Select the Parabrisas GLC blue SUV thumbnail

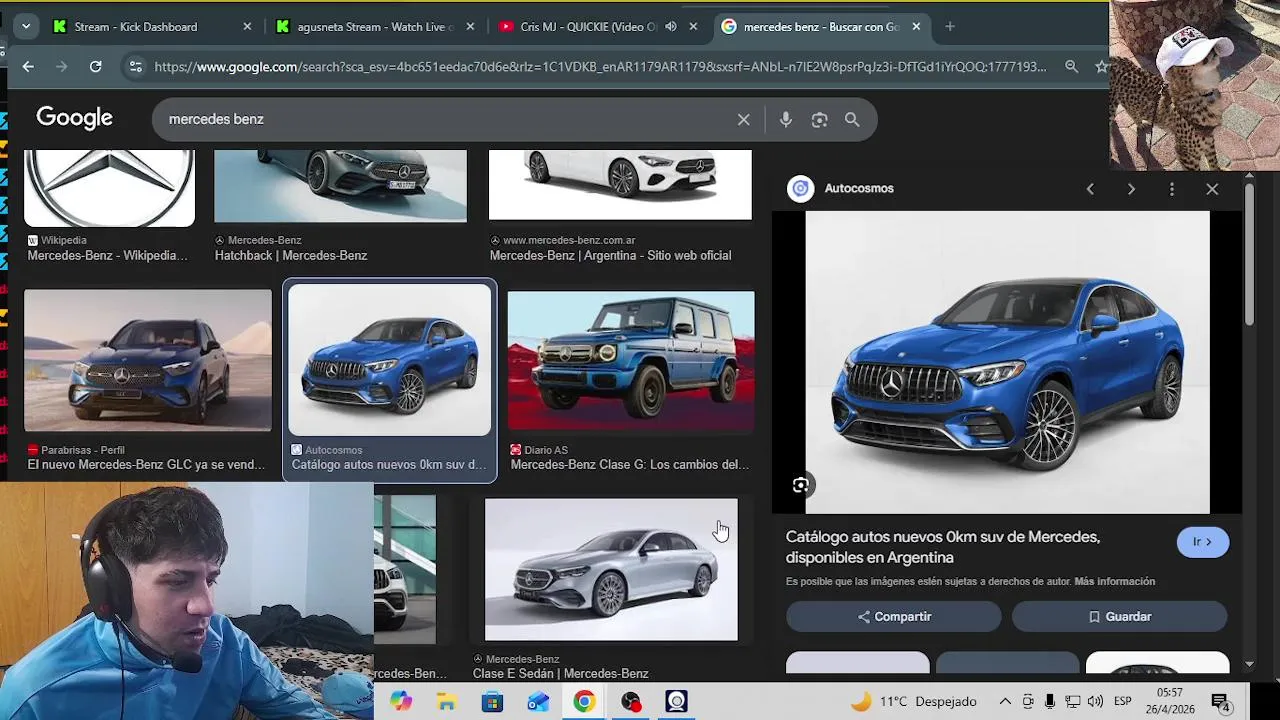(148, 361)
